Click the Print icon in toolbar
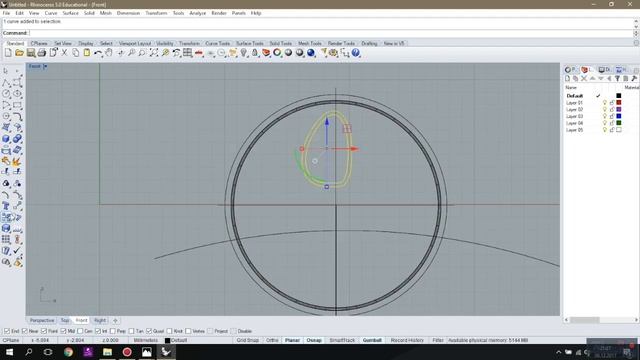Viewport: 640px width, 360px height. tap(42, 53)
